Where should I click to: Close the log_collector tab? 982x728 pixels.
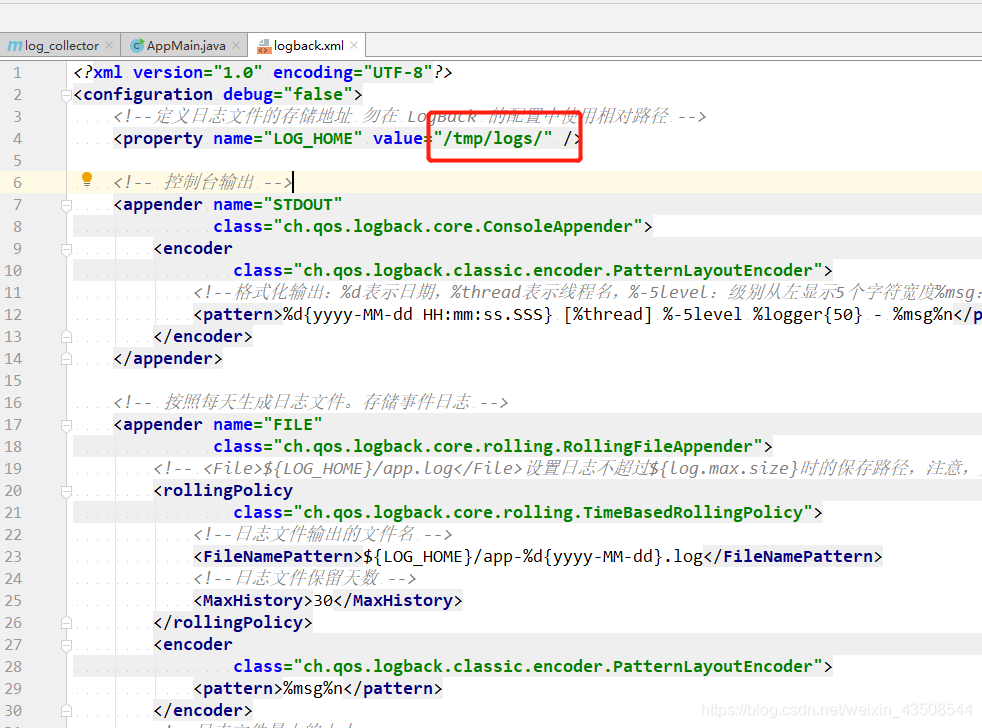[x=109, y=45]
